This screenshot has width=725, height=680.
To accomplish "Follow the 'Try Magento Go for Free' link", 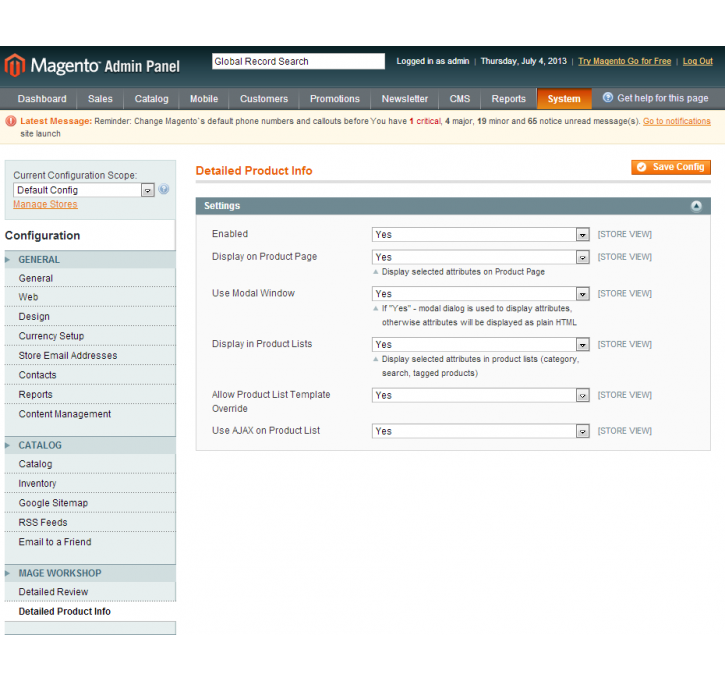I will click(624, 61).
